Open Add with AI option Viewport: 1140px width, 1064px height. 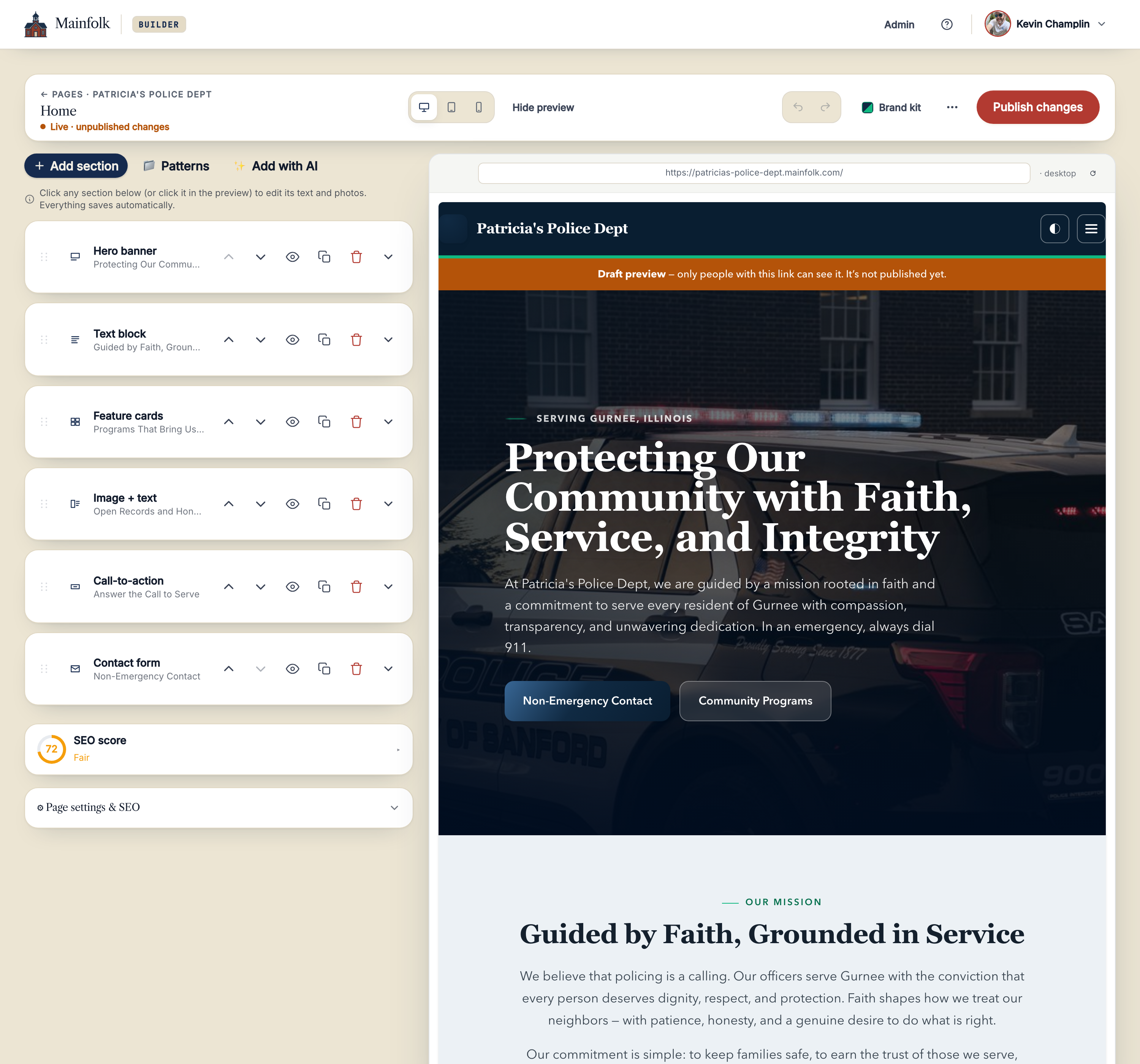(x=276, y=166)
